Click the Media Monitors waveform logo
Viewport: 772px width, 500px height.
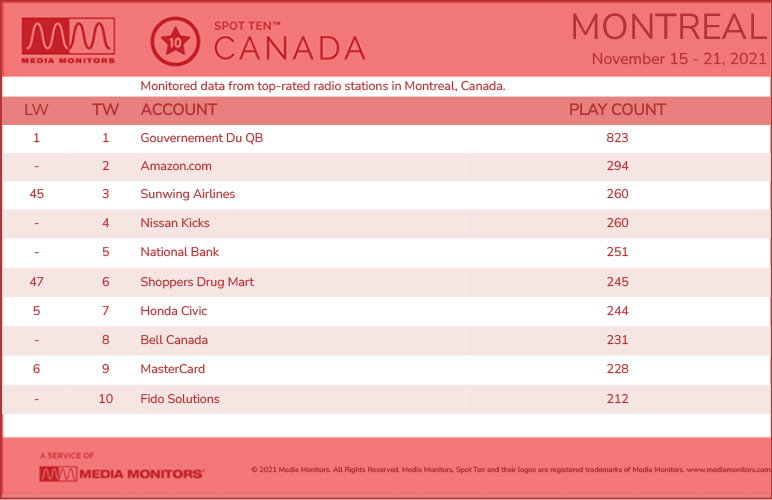pyautogui.click(x=68, y=41)
